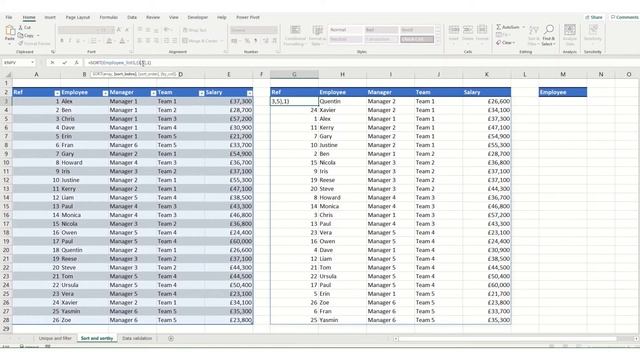Viewport: 640px width, 360px height.
Task: Click the Conditional Formatting icon
Action: coord(295,30)
